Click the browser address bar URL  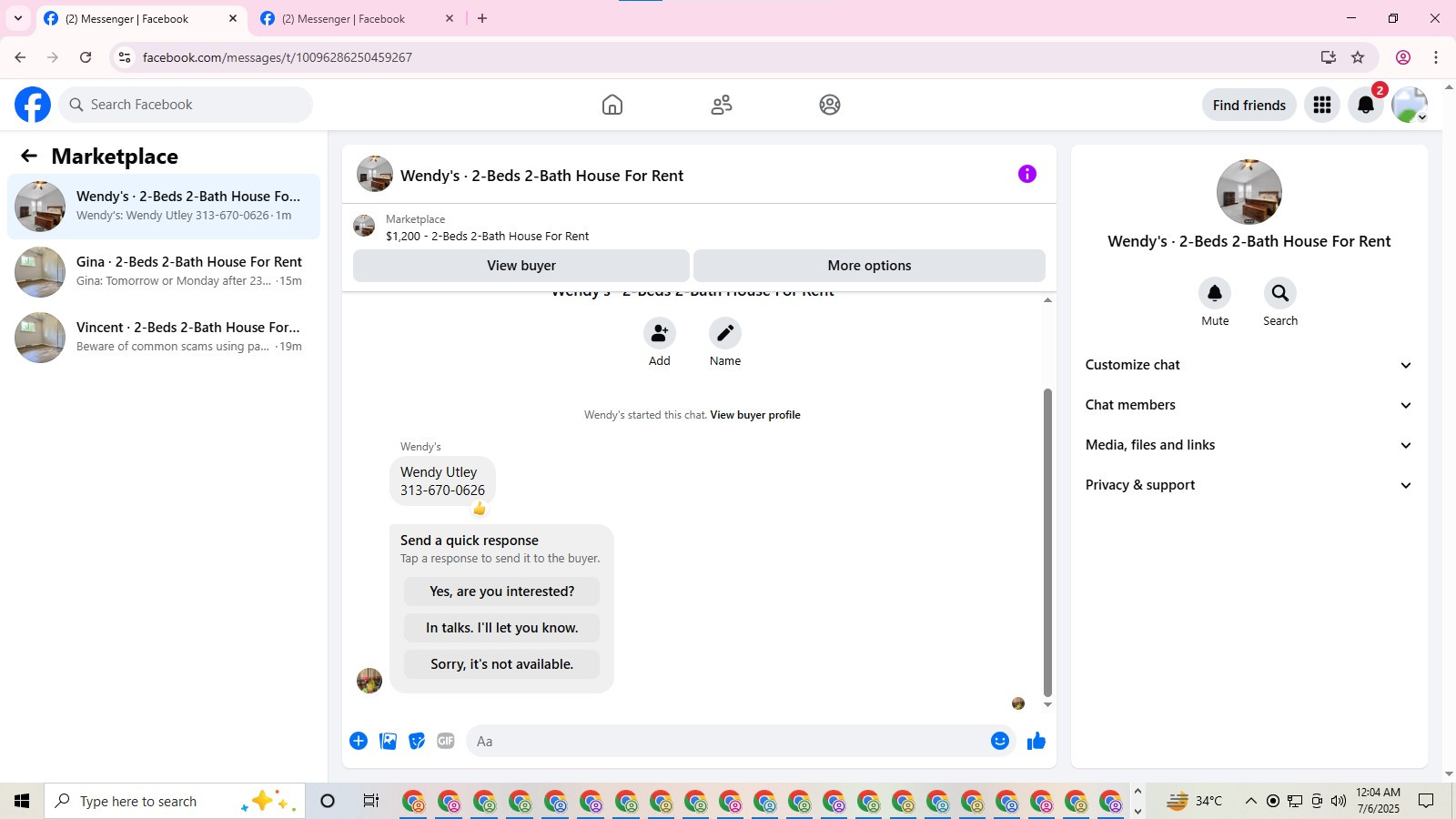pyautogui.click(x=278, y=57)
